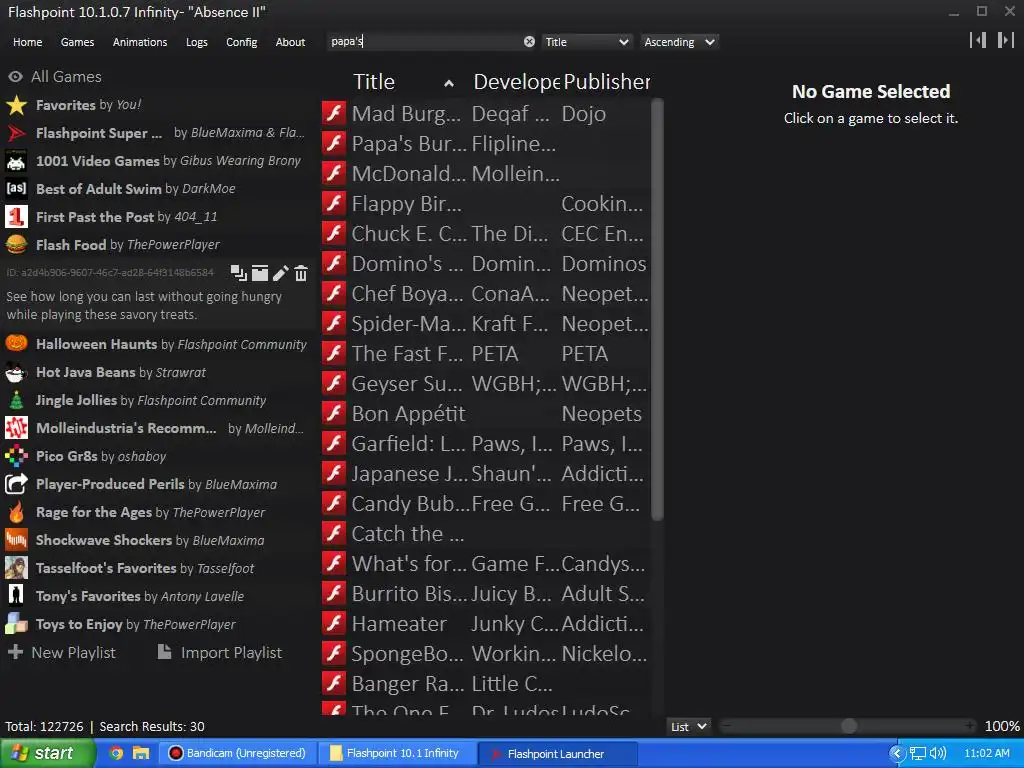Click the Flash icon next to Hameater
1024x768 pixels.
(x=334, y=624)
